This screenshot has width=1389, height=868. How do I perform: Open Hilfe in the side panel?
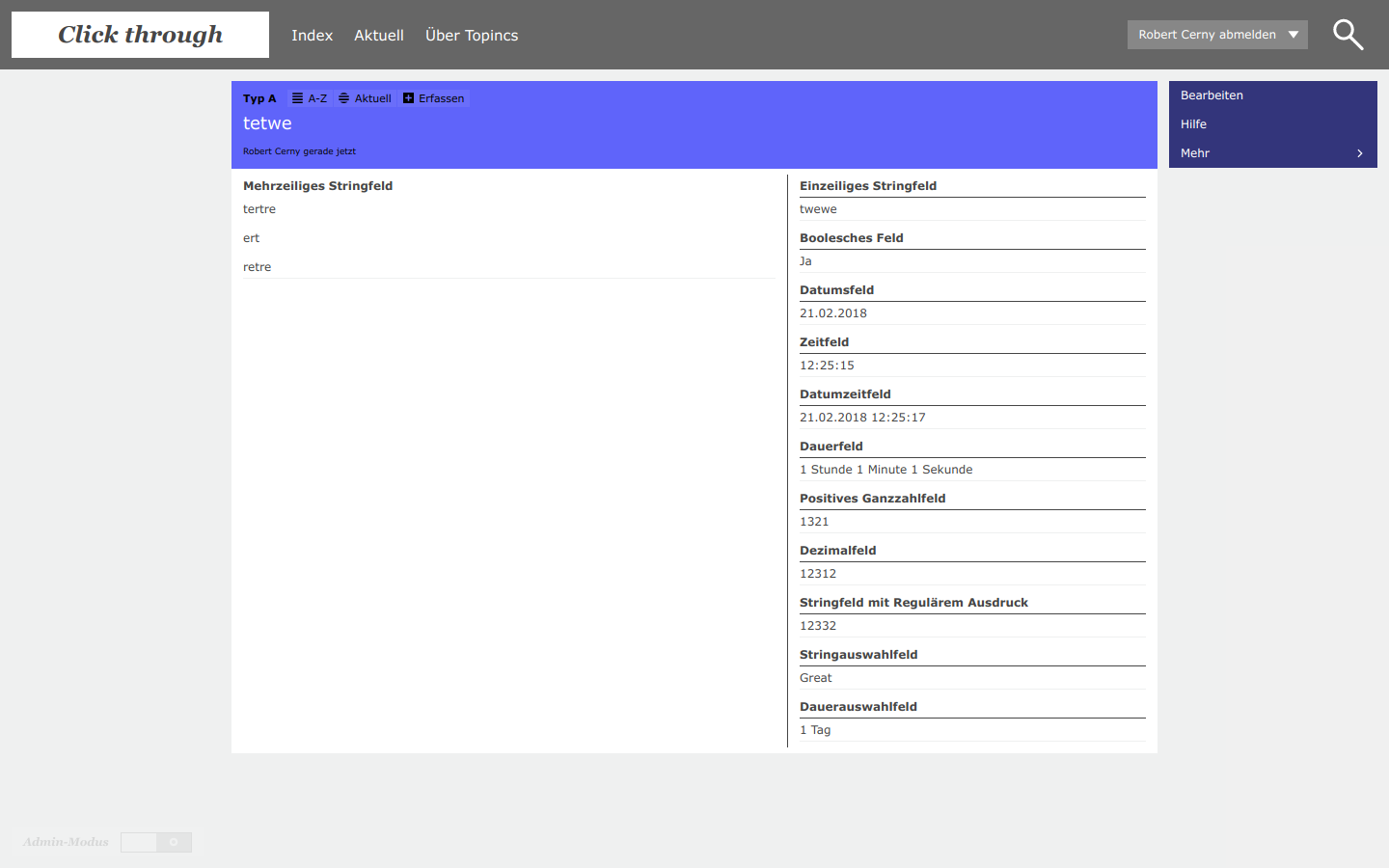[x=1193, y=124]
